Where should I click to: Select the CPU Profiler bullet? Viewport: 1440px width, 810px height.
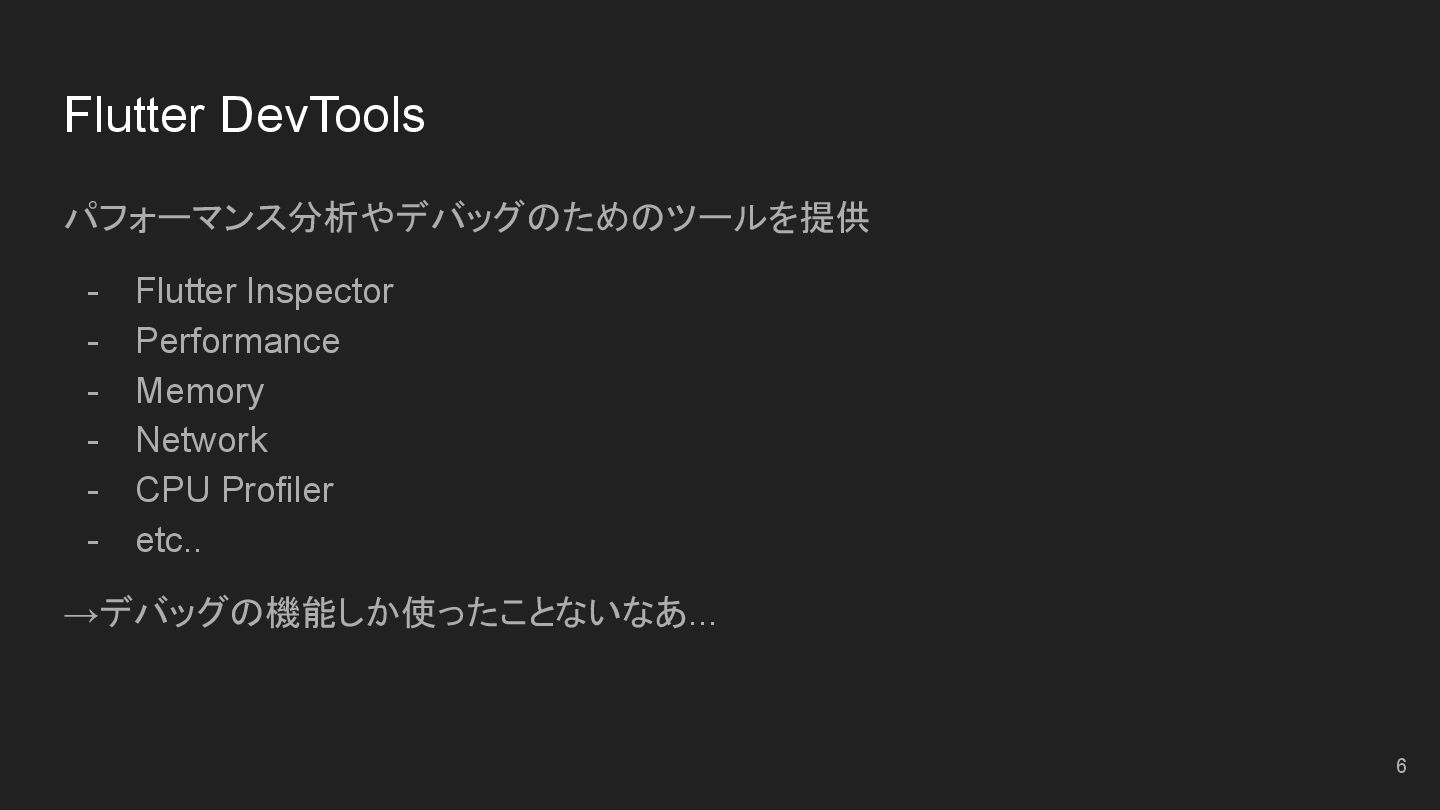[234, 490]
